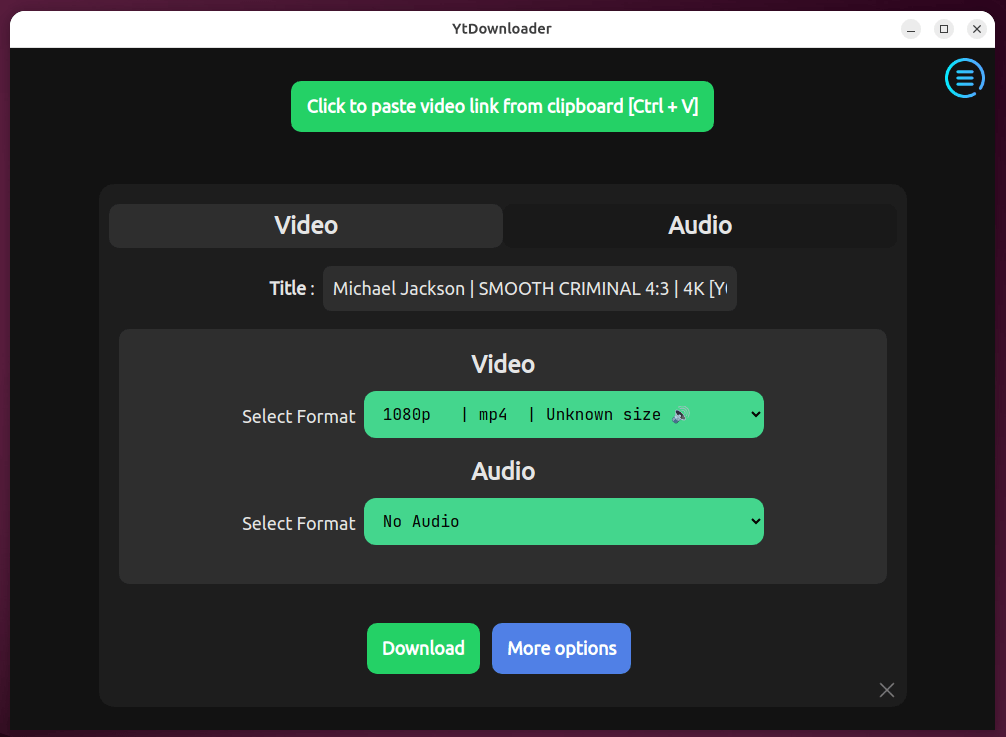This screenshot has height=737, width=1006.
Task: Click the Select Format label under Video
Action: tap(298, 416)
